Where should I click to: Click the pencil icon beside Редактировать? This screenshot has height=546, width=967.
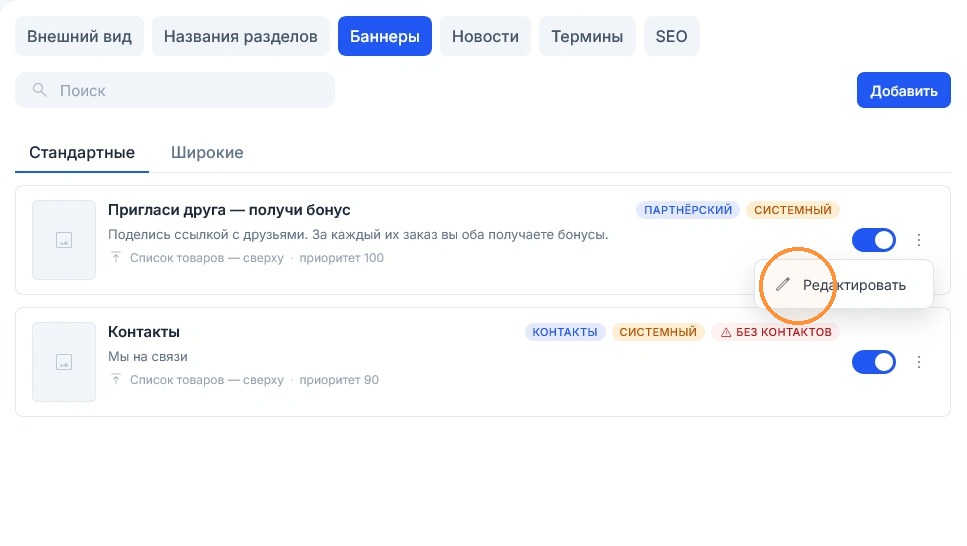[783, 284]
